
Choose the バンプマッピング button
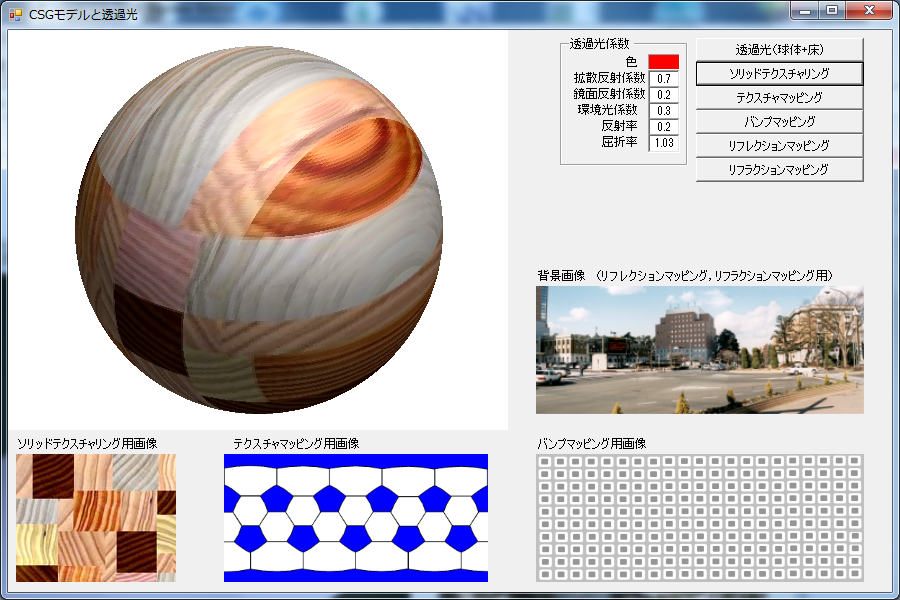click(779, 122)
